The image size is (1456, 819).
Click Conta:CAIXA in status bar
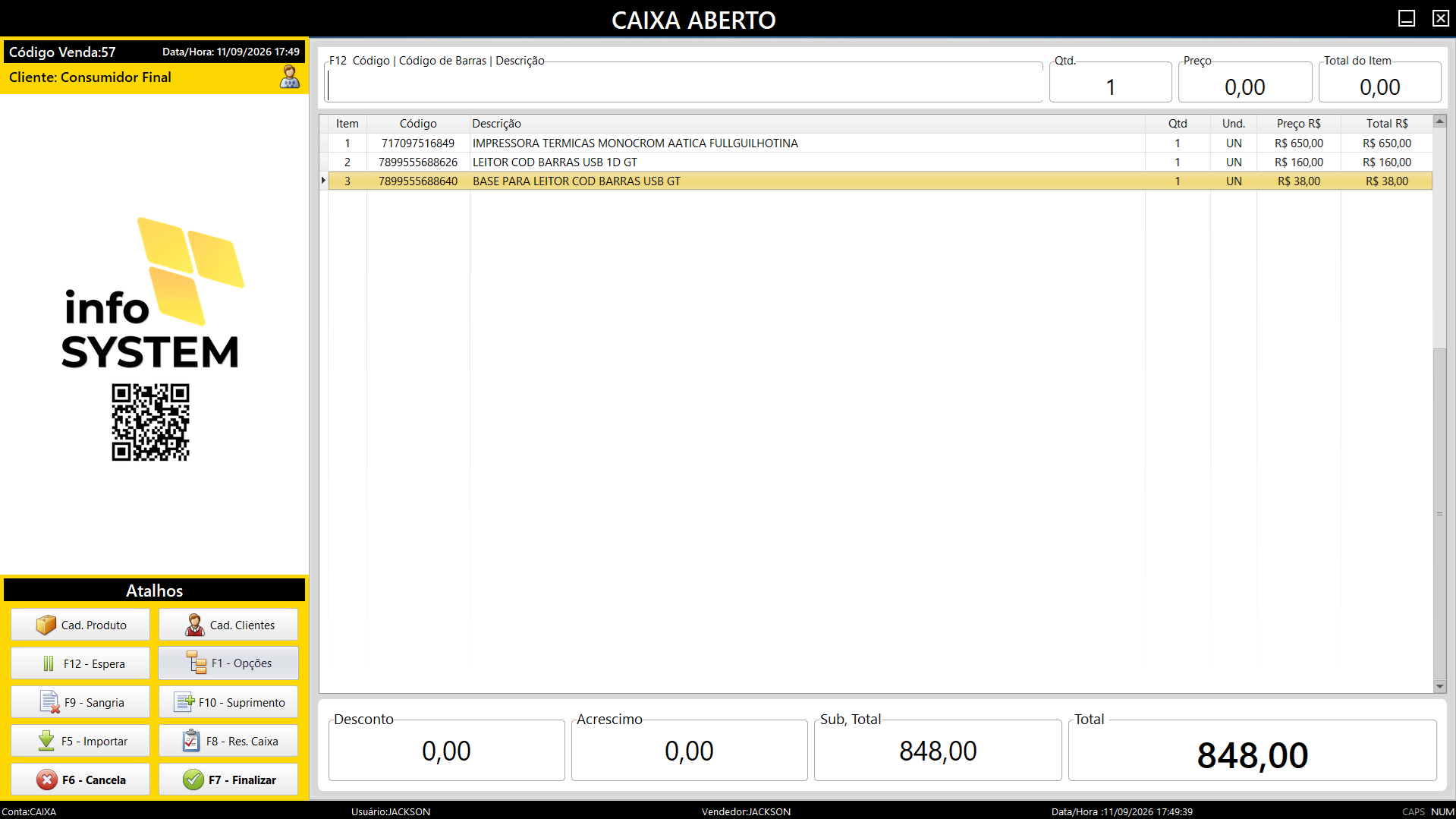pyautogui.click(x=29, y=811)
